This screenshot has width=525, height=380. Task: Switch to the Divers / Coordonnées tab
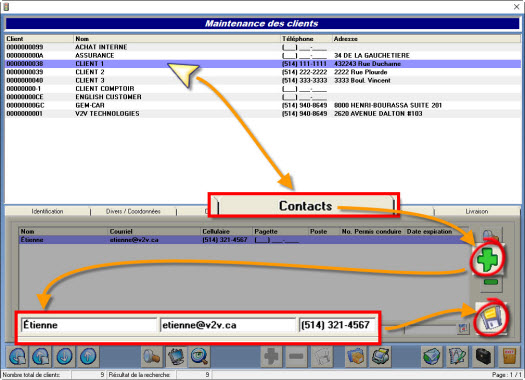click(x=133, y=211)
